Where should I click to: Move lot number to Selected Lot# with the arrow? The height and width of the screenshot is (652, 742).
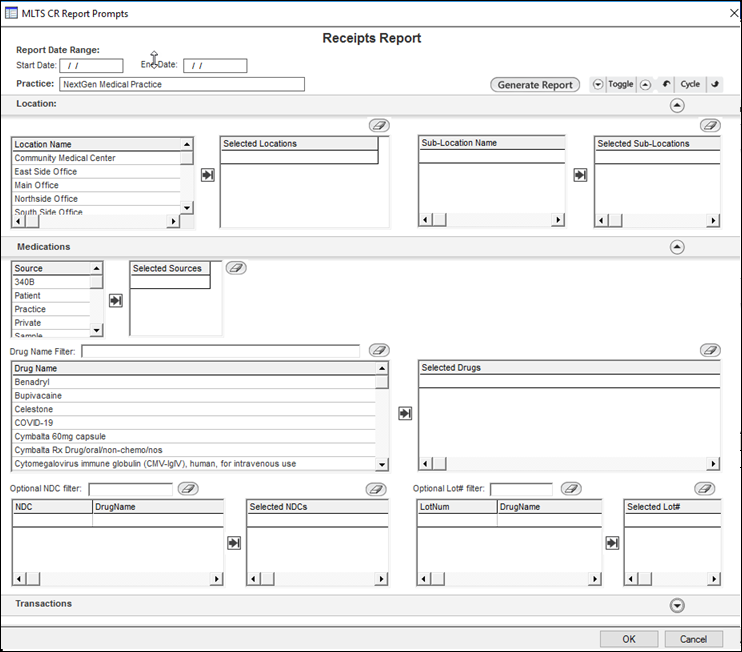[612, 543]
